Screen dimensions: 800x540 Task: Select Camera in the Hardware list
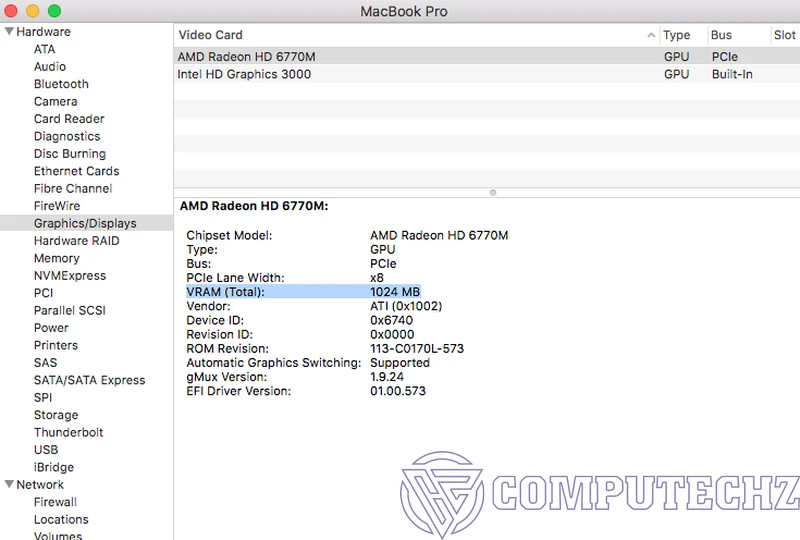pyautogui.click(x=56, y=101)
